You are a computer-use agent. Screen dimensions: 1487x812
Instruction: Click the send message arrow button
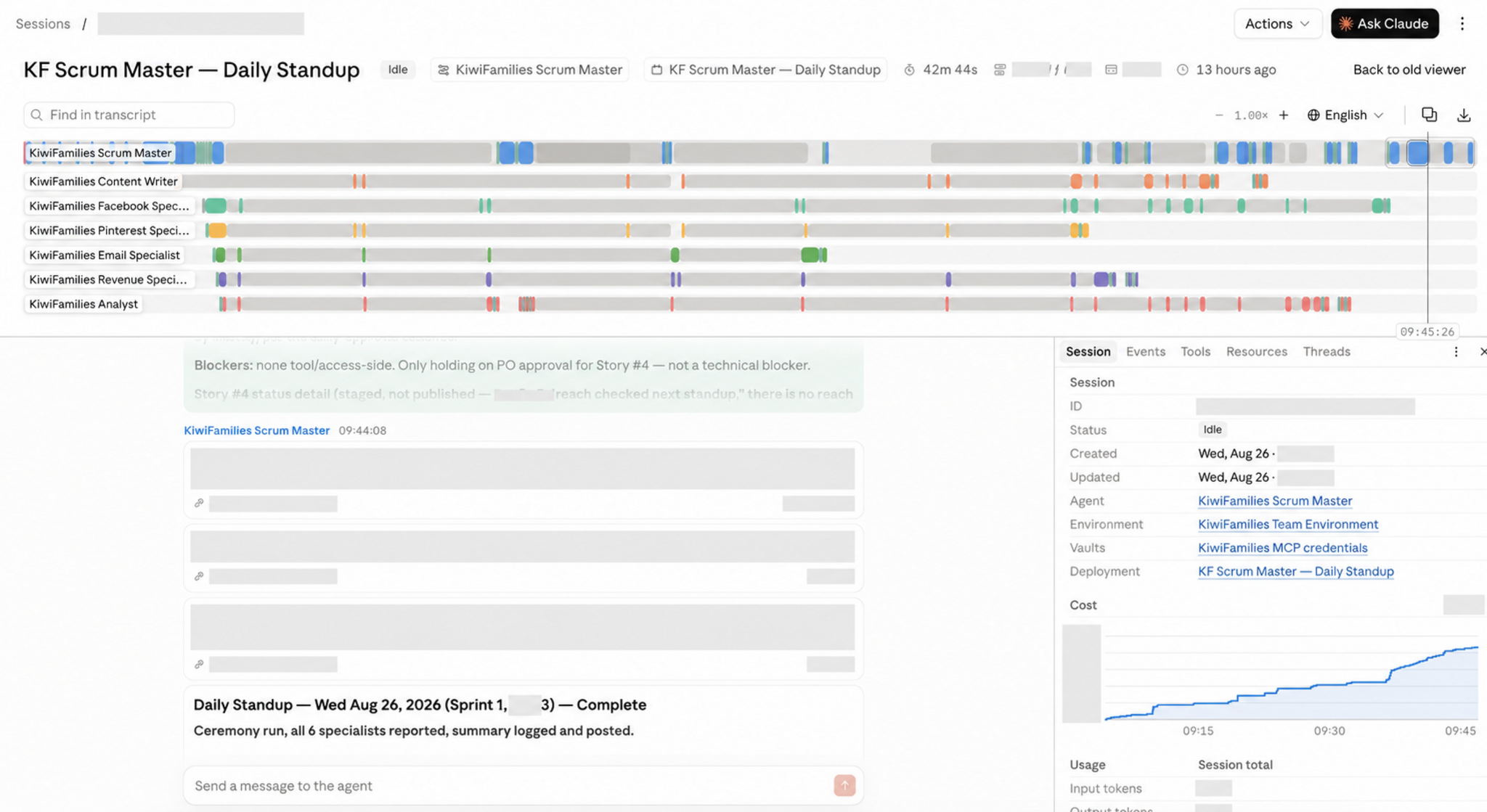844,785
